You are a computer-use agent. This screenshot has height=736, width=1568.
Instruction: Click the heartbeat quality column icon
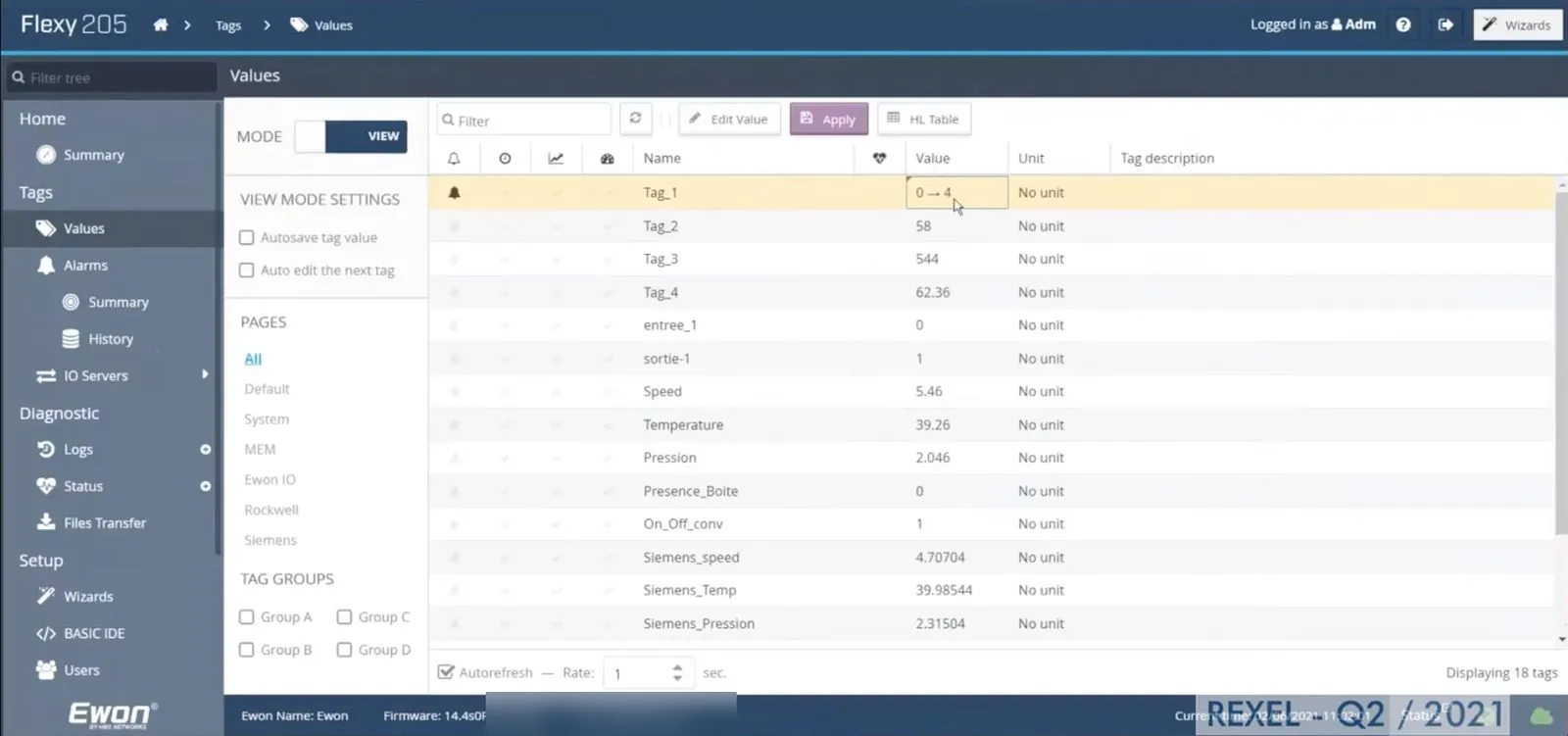(879, 158)
